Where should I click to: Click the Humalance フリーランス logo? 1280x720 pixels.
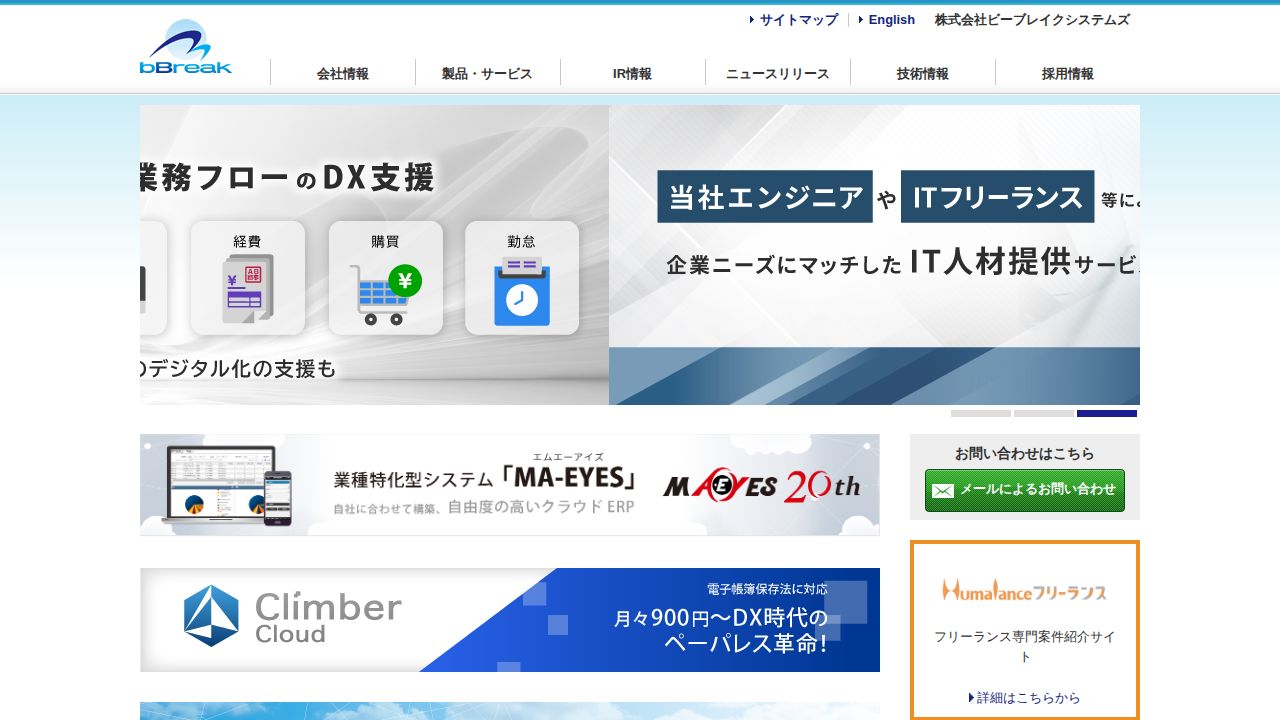coord(1025,590)
